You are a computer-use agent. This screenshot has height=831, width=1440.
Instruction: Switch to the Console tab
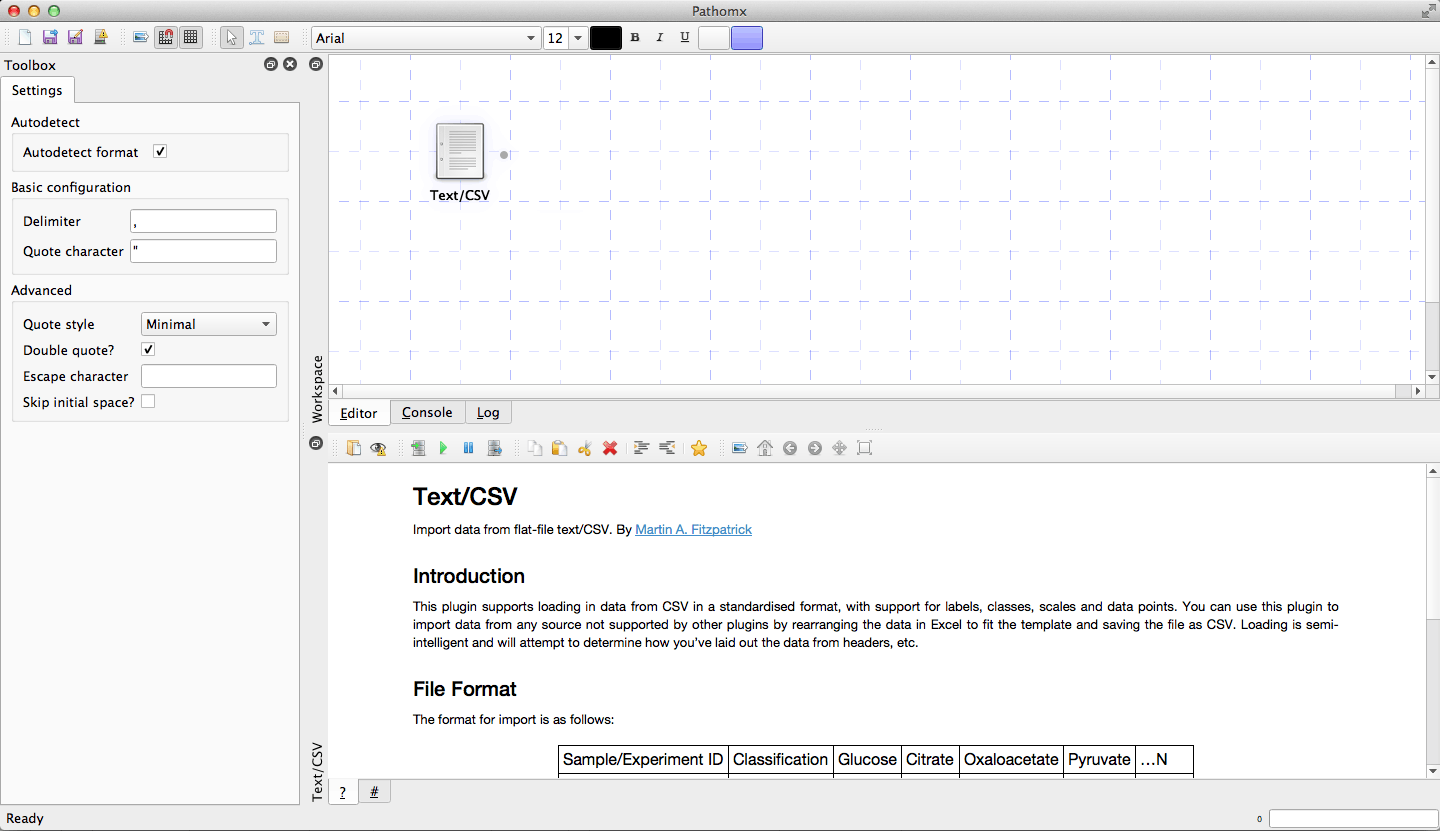pos(427,412)
